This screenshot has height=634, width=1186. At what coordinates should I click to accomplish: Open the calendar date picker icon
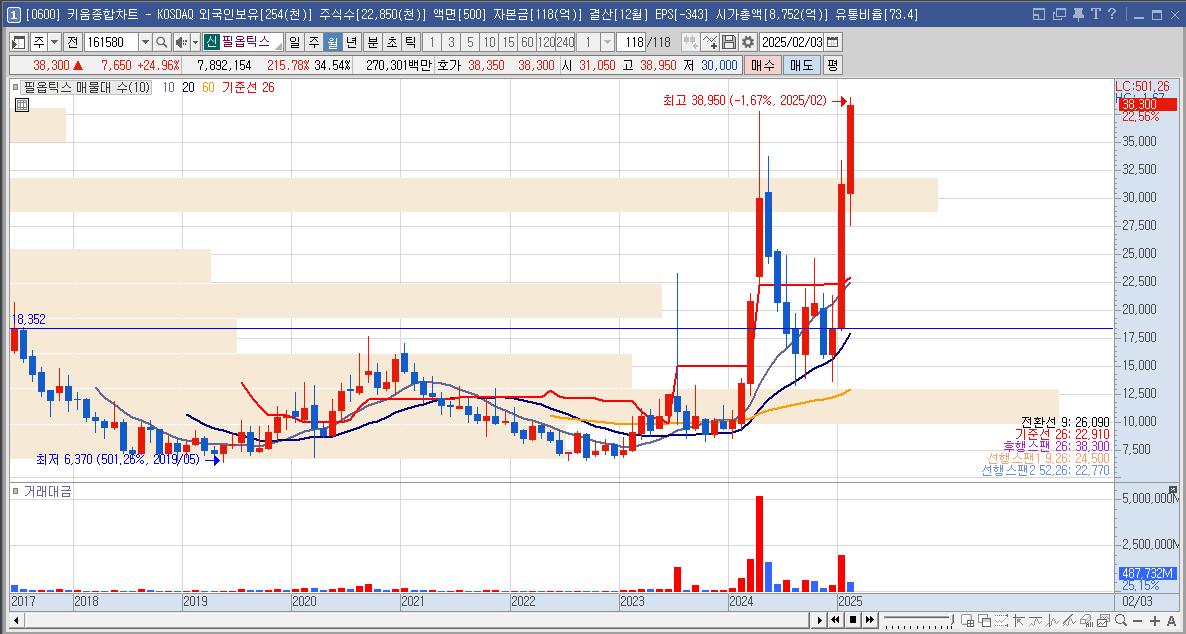tap(833, 42)
